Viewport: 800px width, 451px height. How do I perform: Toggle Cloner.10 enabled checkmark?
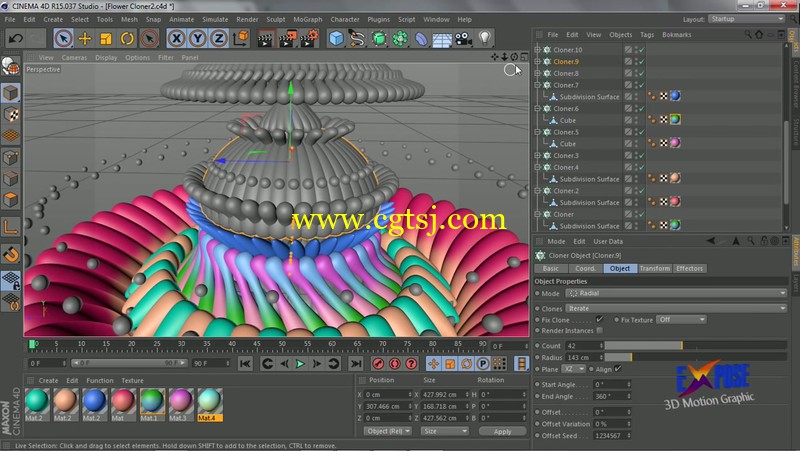(x=642, y=50)
